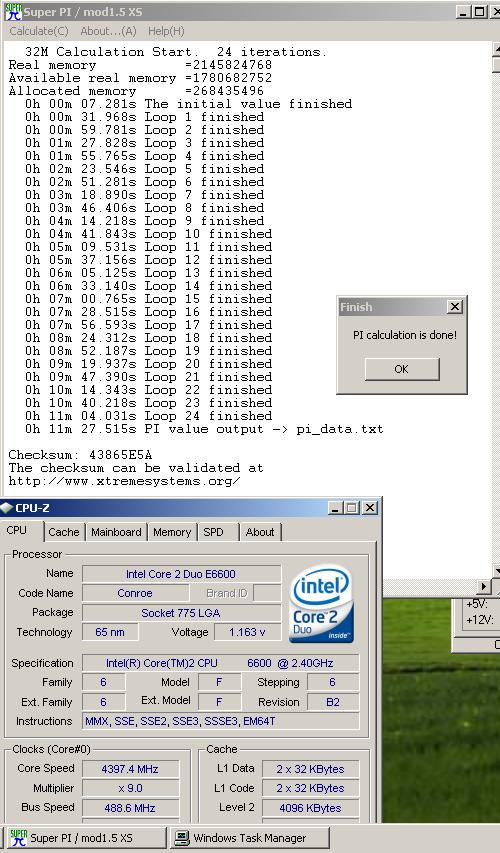Click the Multiplier value x 9.0

coord(130,788)
